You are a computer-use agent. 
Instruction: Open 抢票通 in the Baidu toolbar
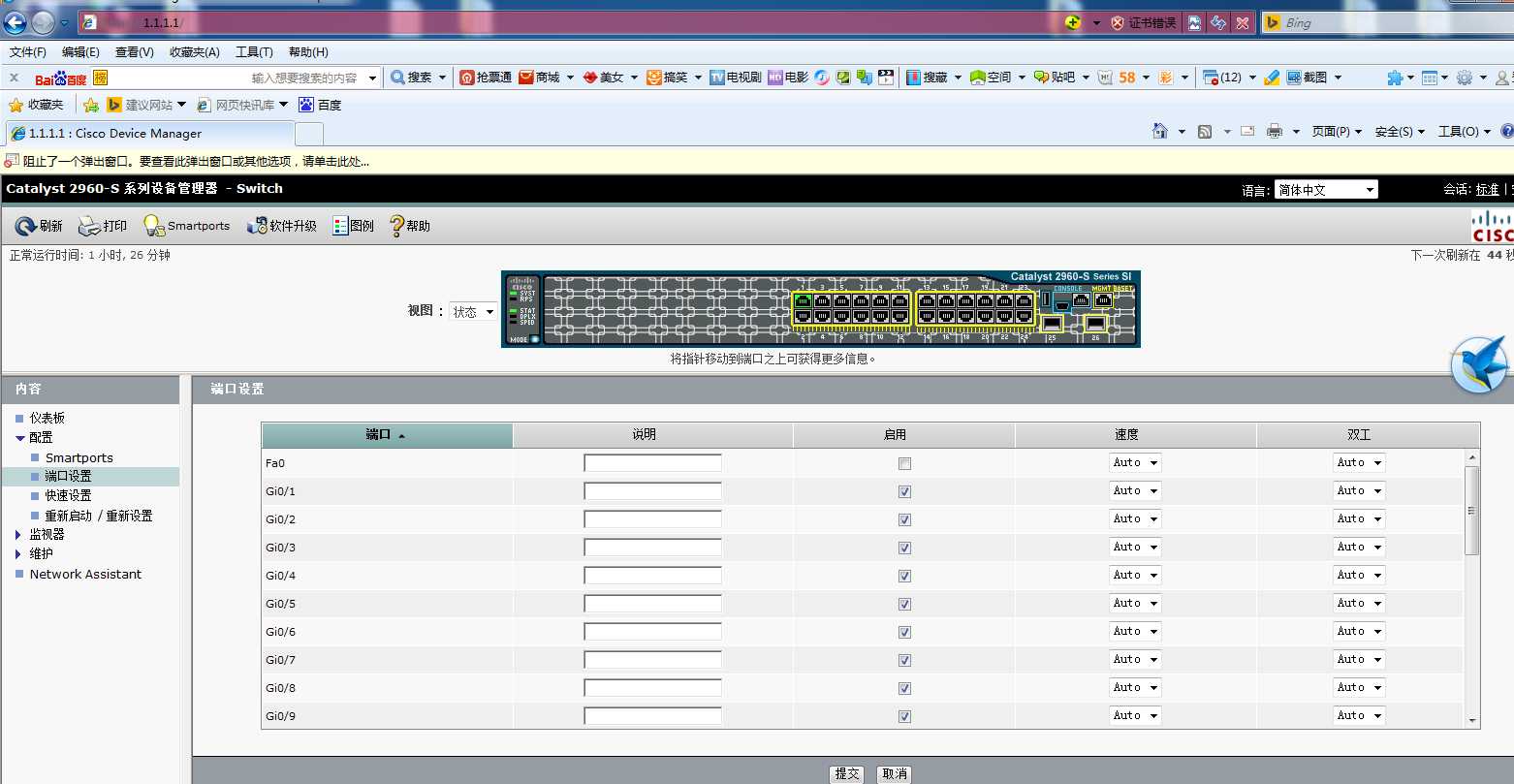click(x=485, y=77)
